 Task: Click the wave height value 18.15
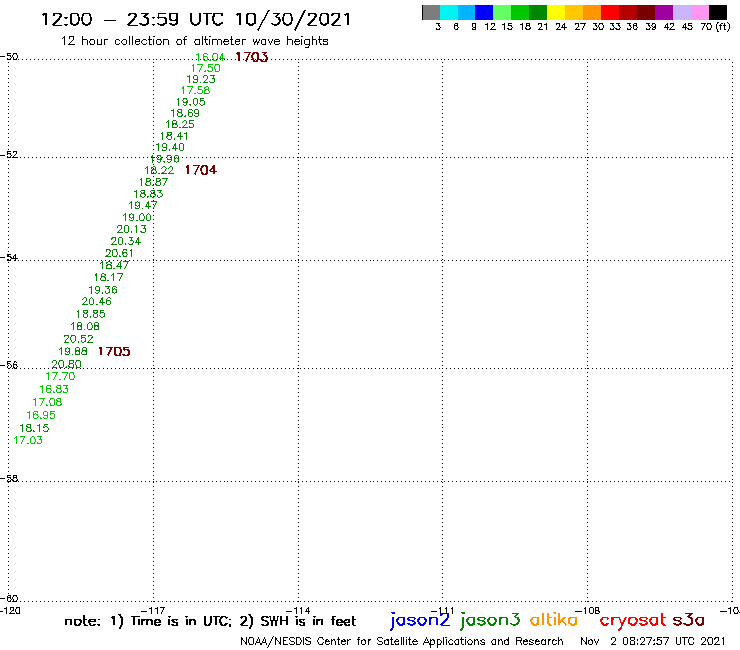point(34,428)
